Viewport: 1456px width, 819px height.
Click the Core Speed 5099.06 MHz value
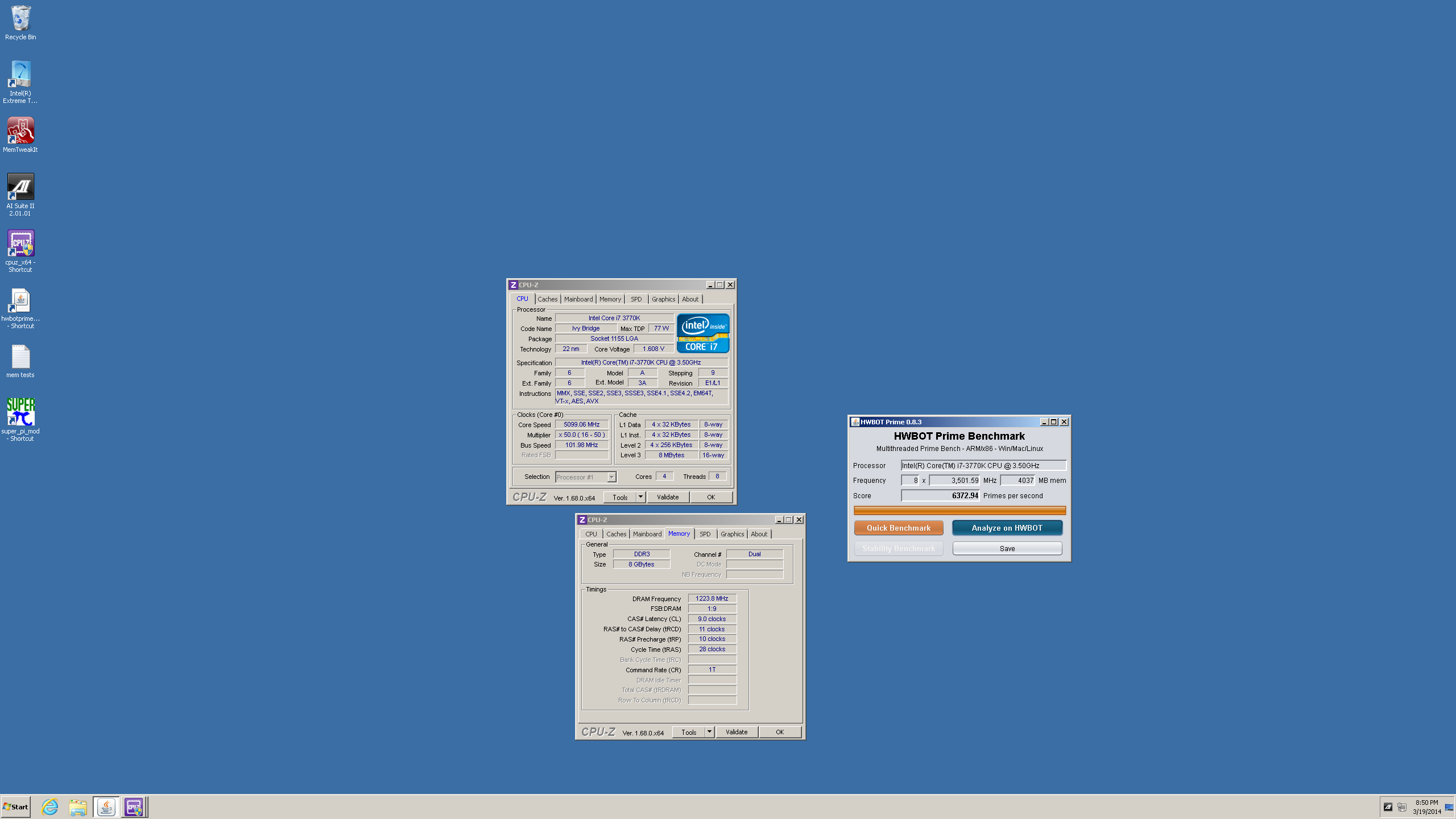[x=582, y=424]
